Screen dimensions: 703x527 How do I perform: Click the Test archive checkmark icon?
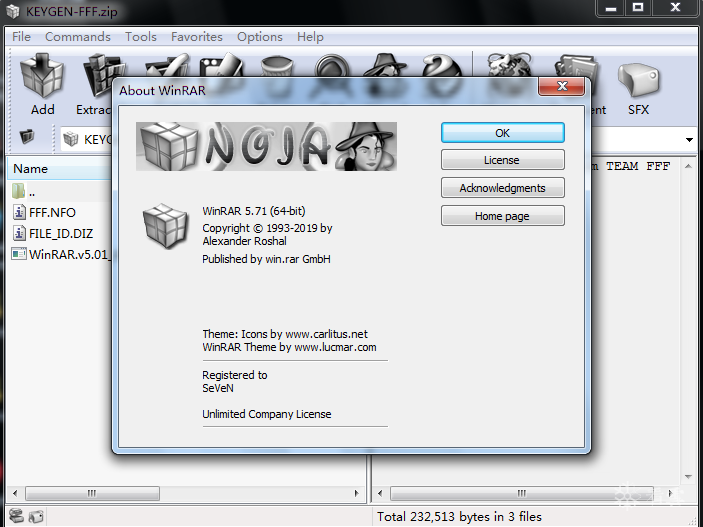click(167, 65)
